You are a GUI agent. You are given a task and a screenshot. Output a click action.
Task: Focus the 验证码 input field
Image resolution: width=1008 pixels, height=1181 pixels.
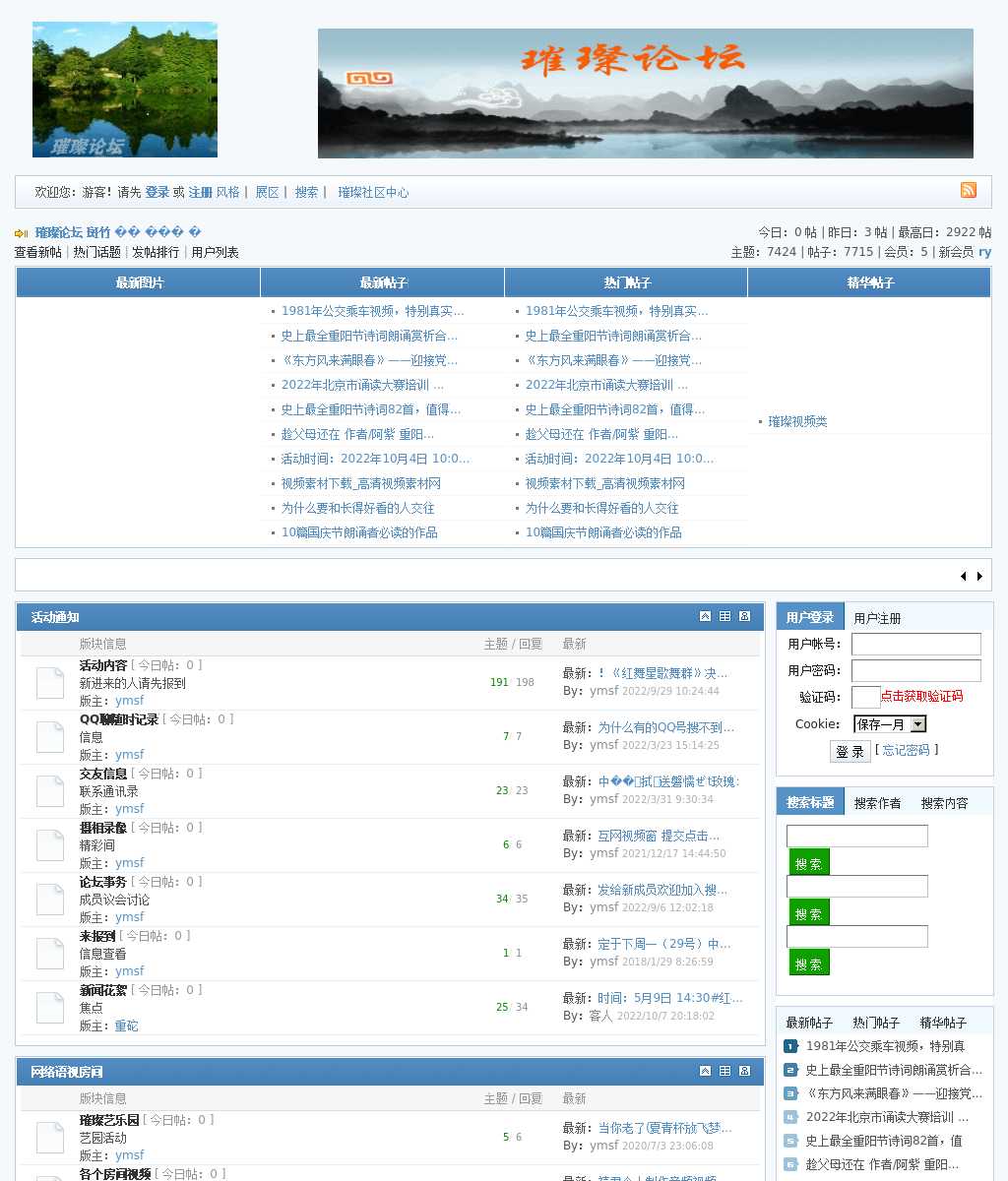point(866,697)
